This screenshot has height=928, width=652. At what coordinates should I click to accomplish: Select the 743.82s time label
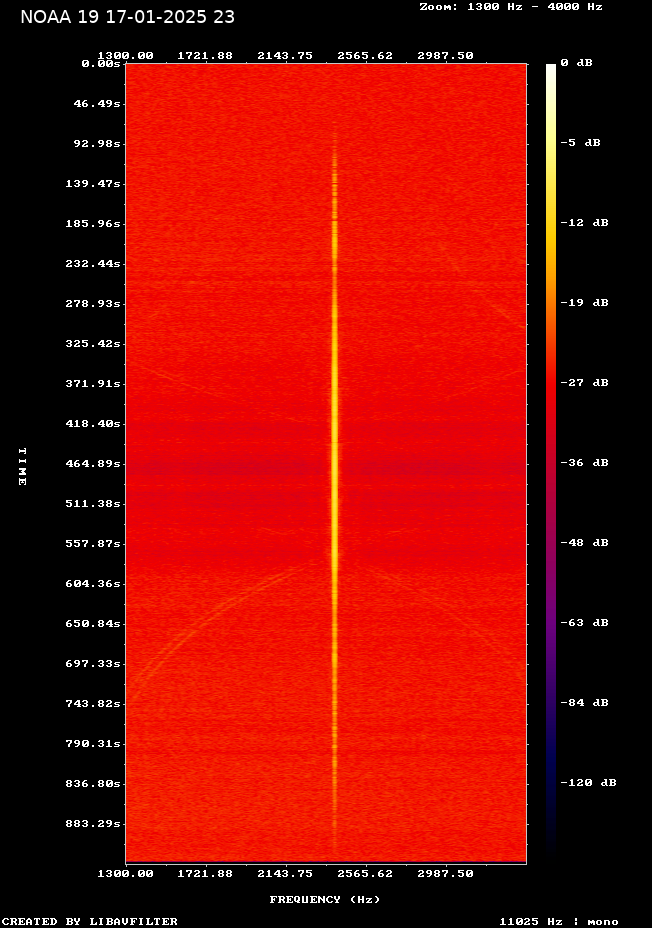pyautogui.click(x=93, y=704)
